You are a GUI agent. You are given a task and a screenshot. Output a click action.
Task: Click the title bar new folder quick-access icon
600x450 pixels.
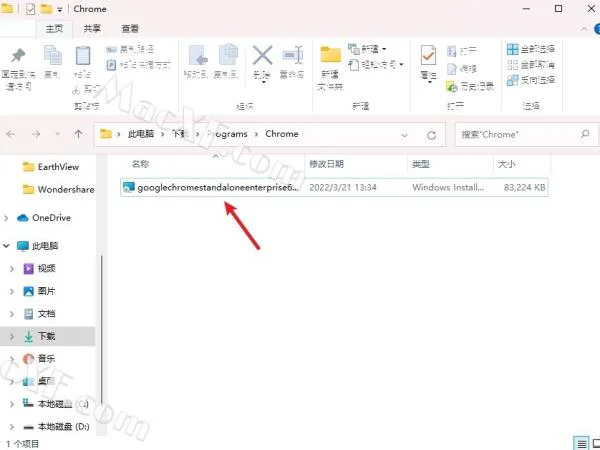point(46,9)
